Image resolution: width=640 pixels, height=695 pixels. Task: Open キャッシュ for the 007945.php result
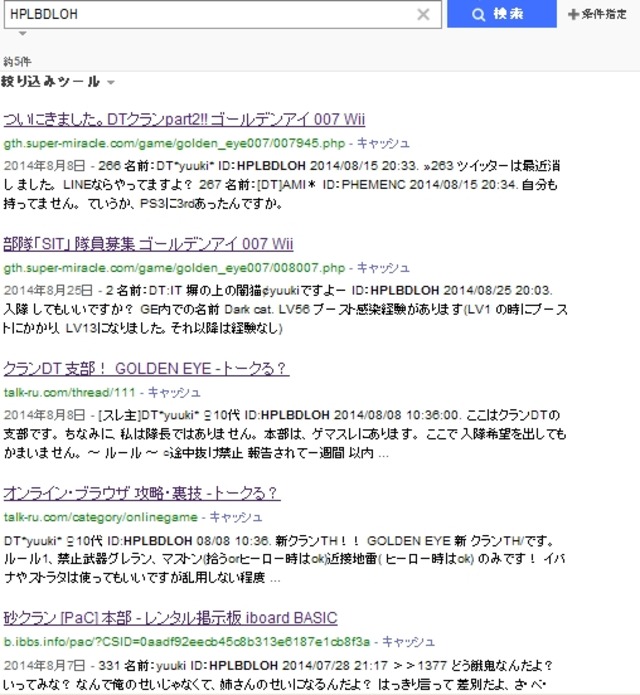click(384, 143)
